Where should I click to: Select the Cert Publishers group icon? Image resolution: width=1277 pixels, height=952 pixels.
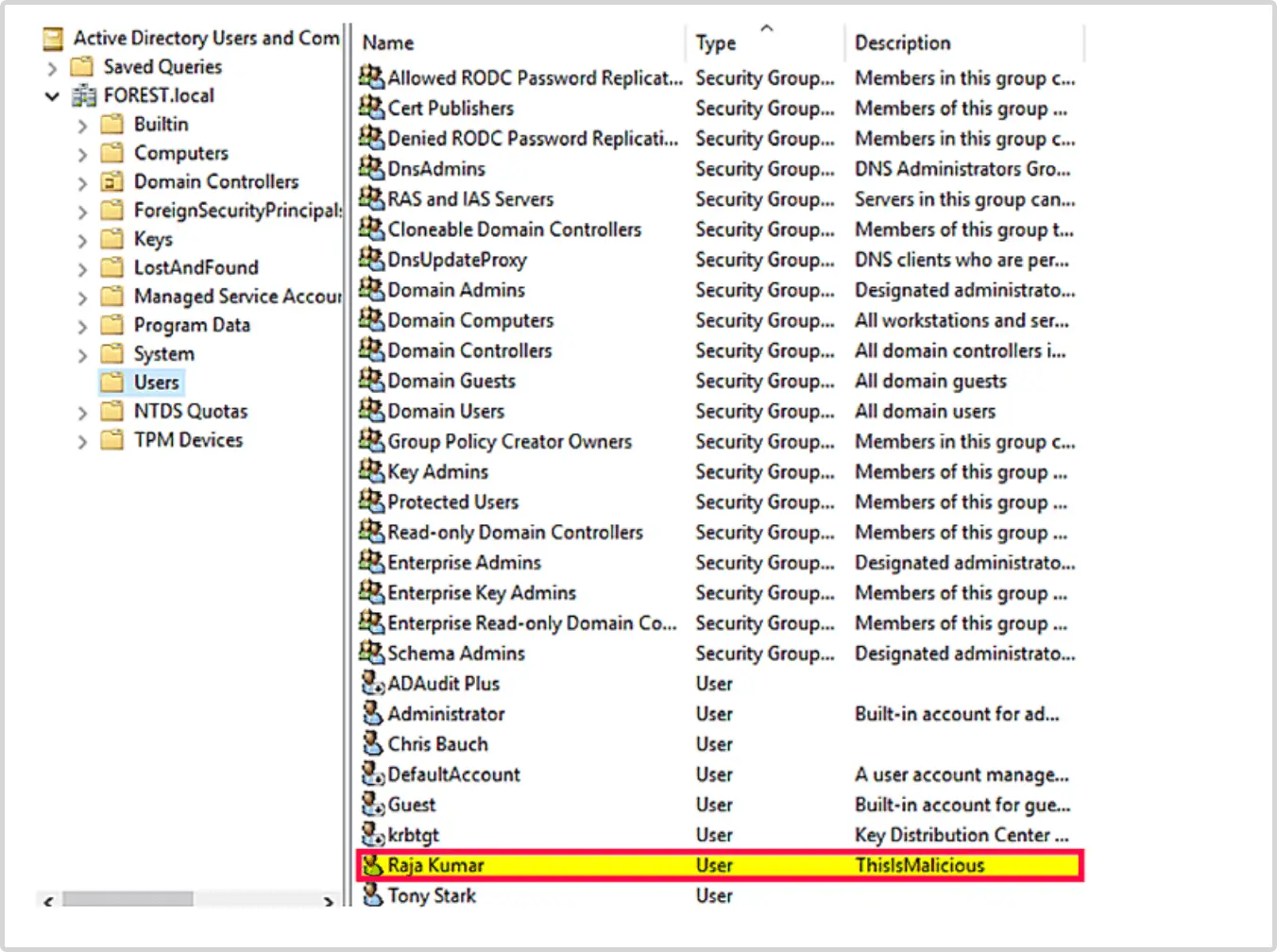tap(371, 107)
